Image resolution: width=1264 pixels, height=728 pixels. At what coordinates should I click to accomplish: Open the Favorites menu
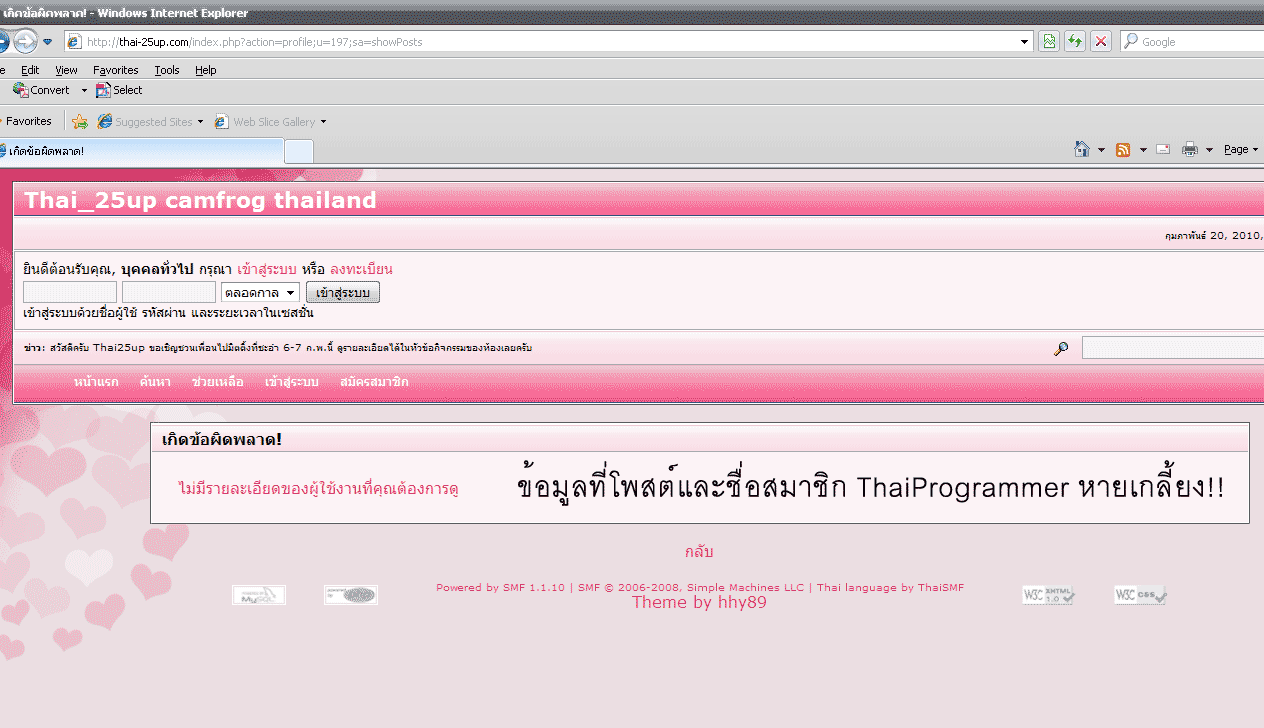[116, 70]
